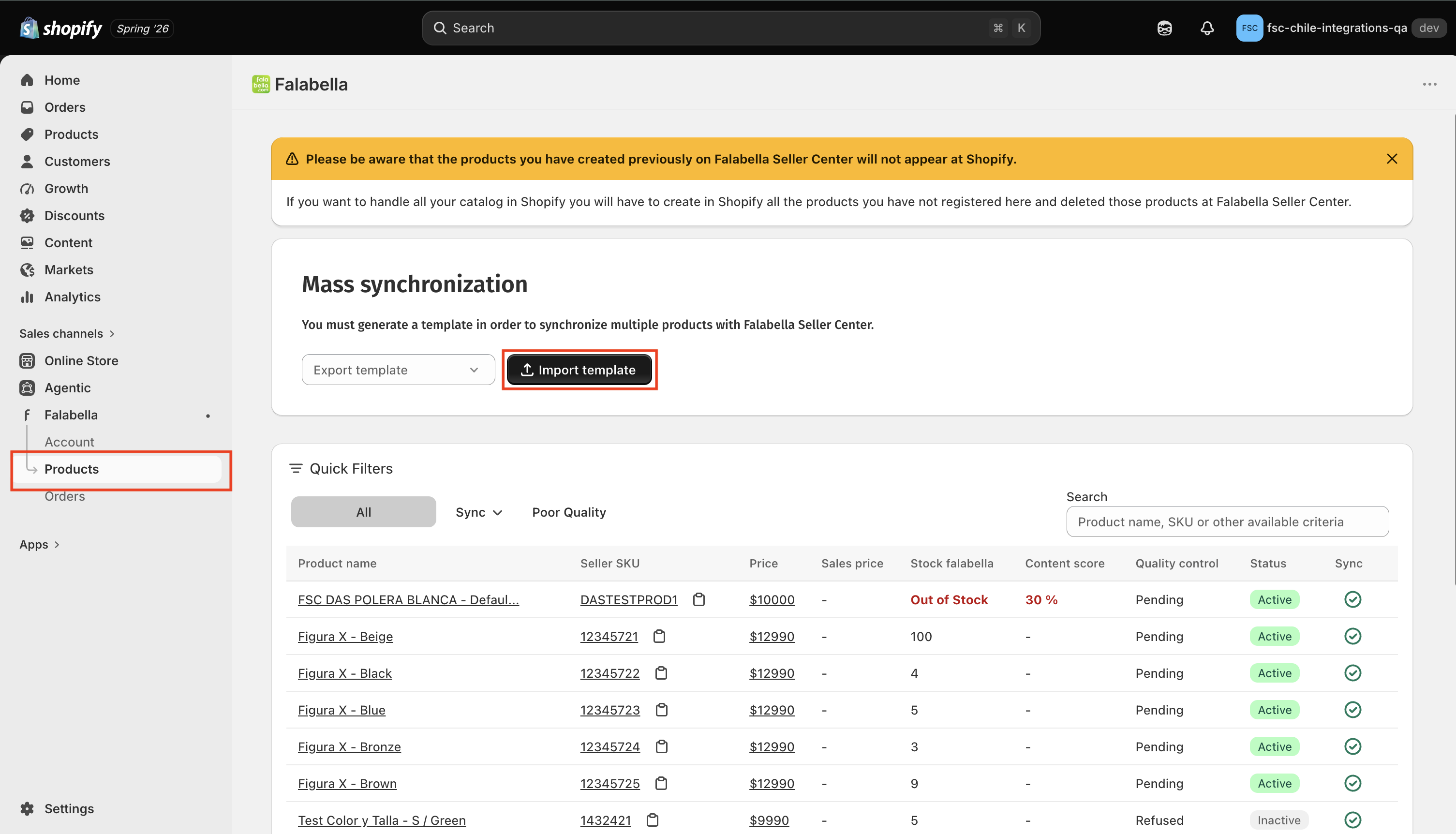Copy SKU DASTESTPROD1 with clipboard icon
The image size is (1456, 834).
click(x=699, y=600)
